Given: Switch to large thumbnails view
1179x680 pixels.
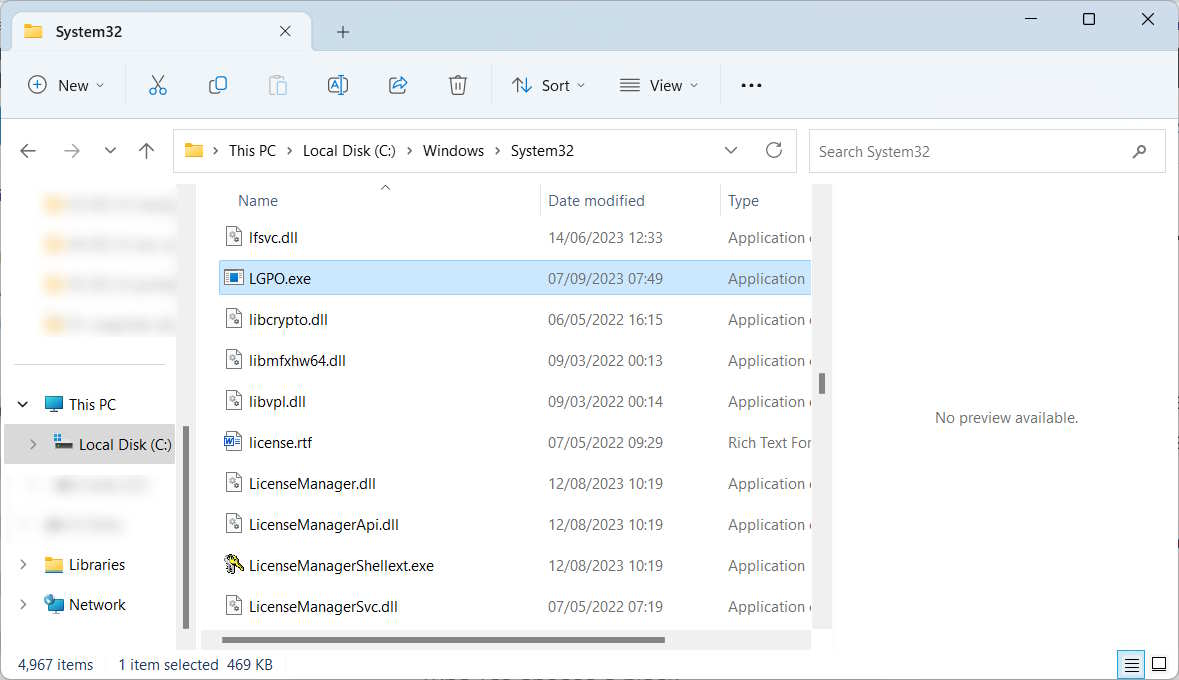Looking at the screenshot, I should point(1159,664).
